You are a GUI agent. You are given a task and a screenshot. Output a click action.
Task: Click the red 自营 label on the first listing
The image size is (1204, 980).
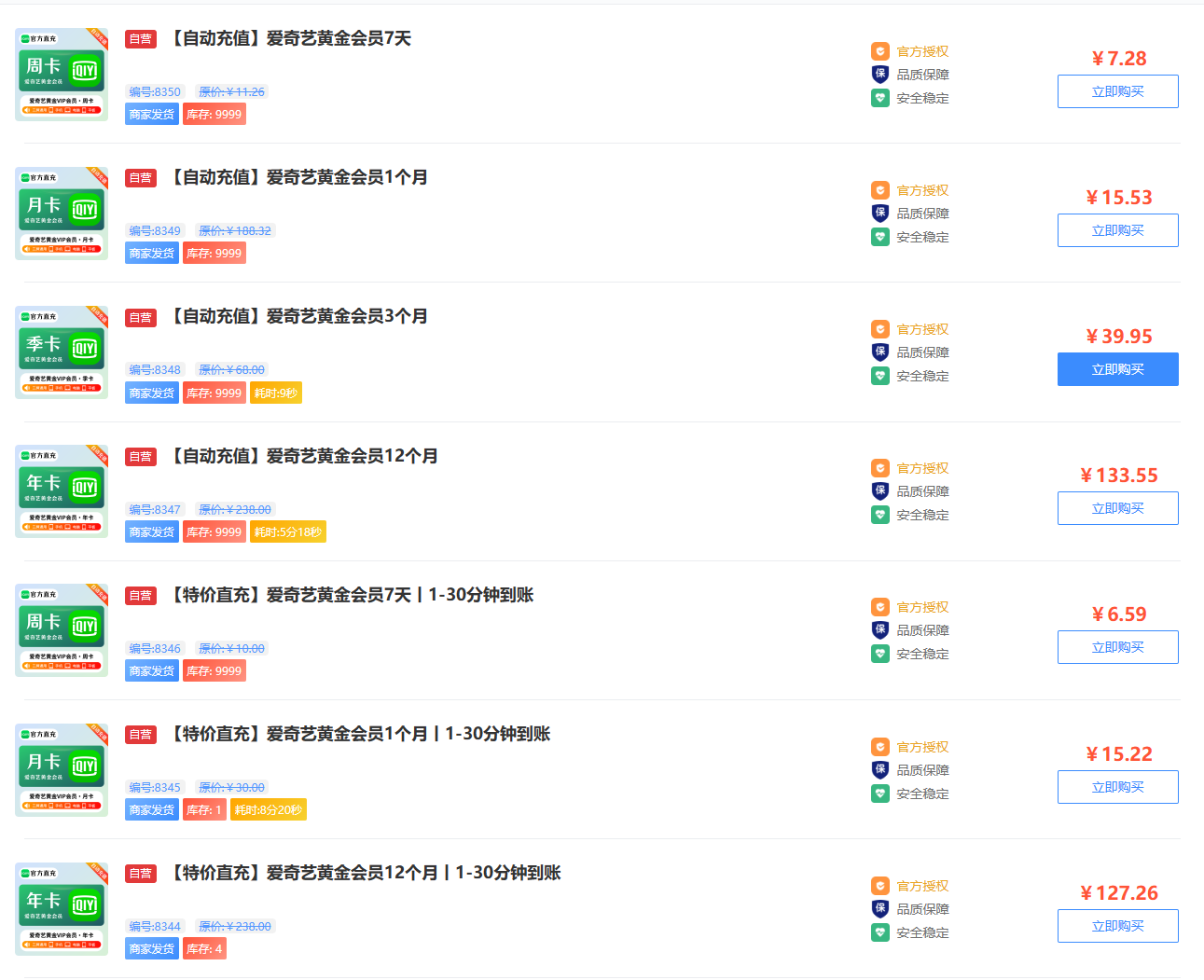point(140,38)
